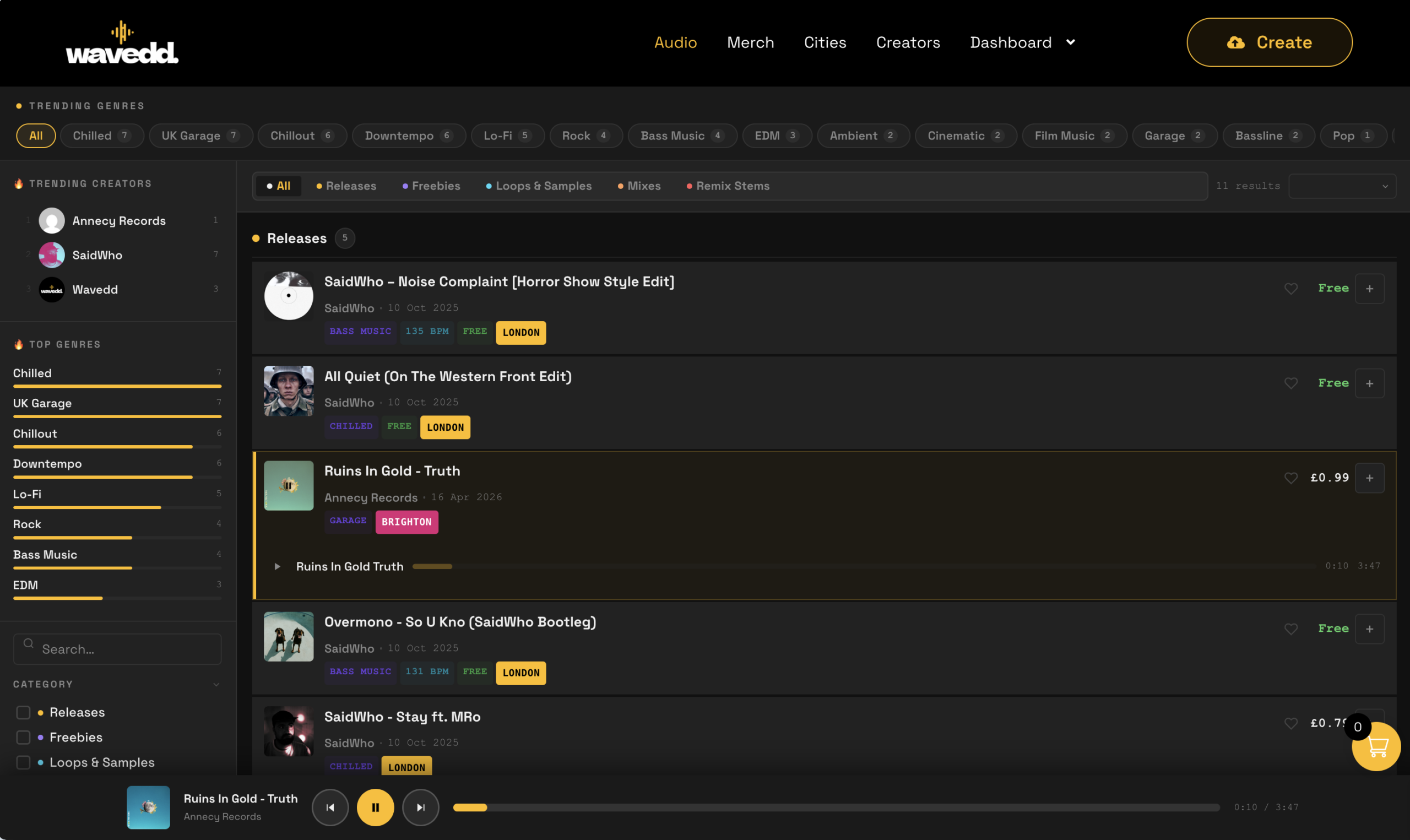
Task: Open SaidWho in trending creators
Action: tap(97, 255)
